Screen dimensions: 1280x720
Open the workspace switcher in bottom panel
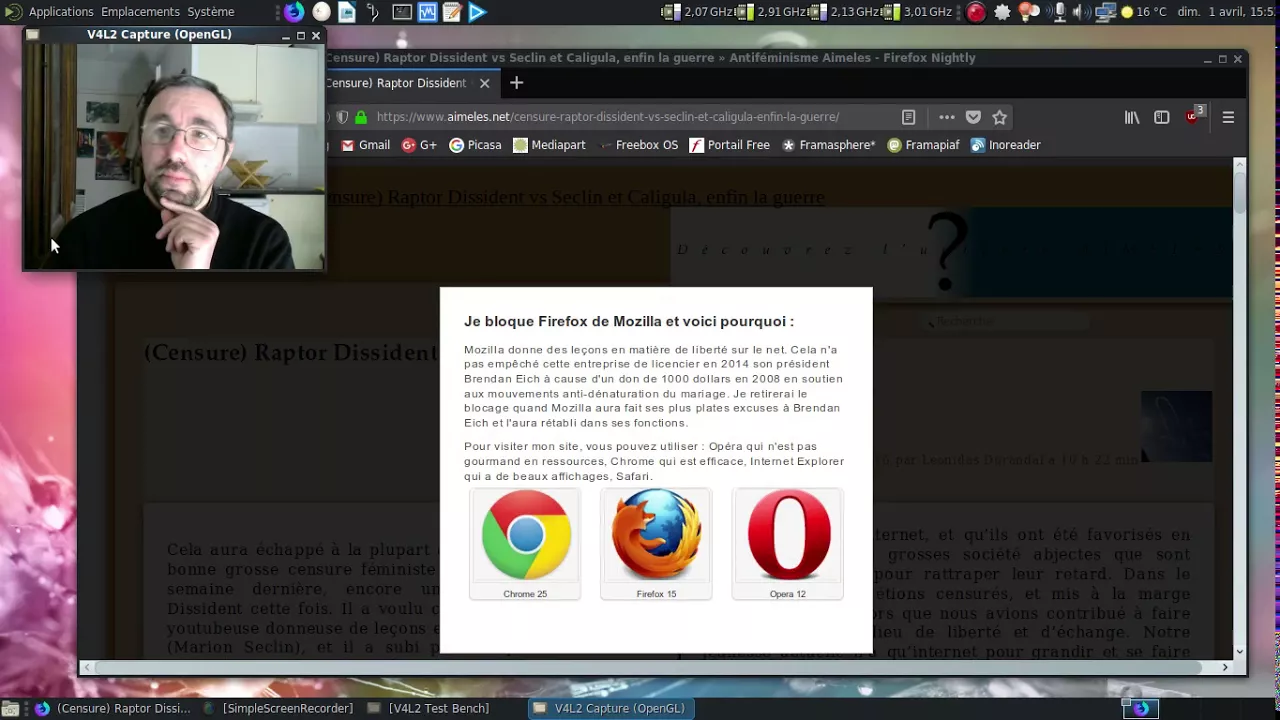(x=1141, y=708)
